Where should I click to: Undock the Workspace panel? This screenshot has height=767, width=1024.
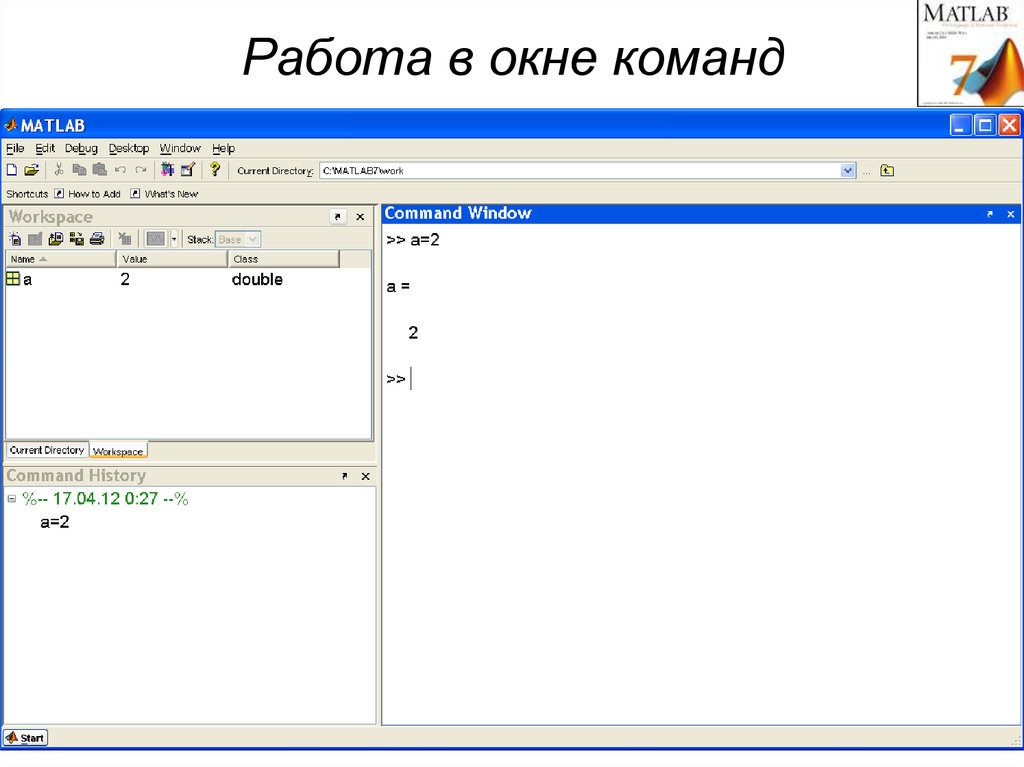point(338,217)
